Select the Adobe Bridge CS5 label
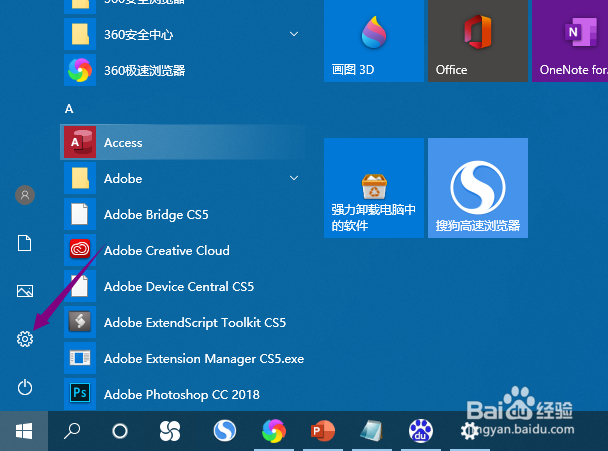The height and width of the screenshot is (451, 608). (156, 214)
